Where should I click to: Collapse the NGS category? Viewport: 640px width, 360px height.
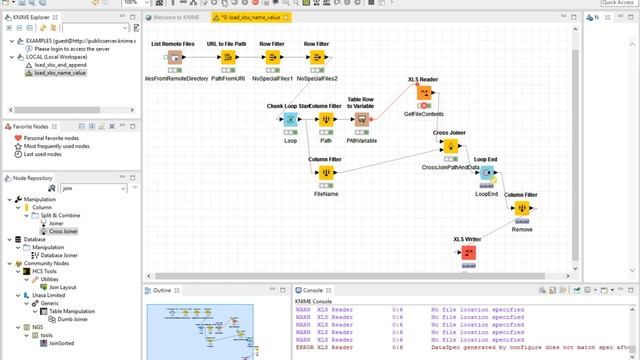click(x=18, y=327)
